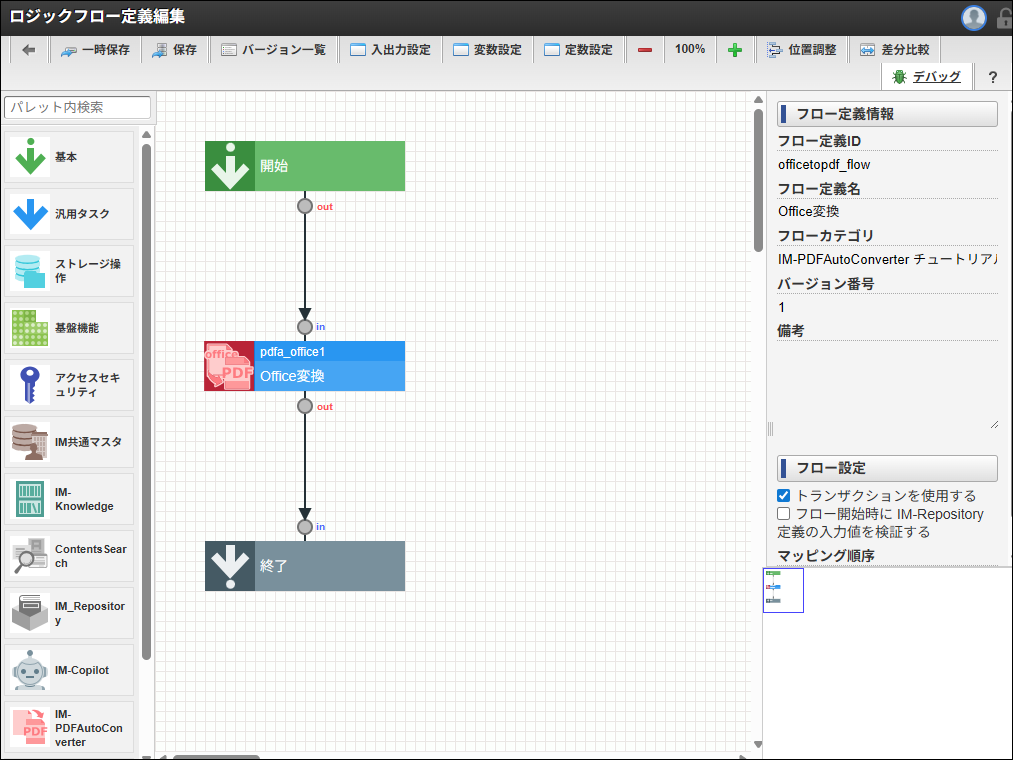Click the フロー定義名 value Office変換
This screenshot has height=760, width=1013.
(808, 212)
